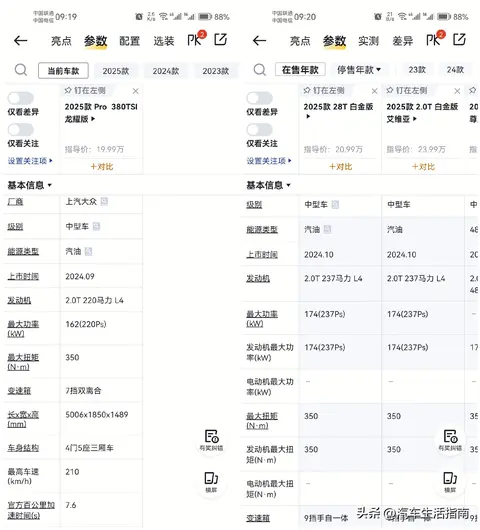This screenshot has width=480, height=530.
Task: Open 上市时间 explanation on right screen
Action: click(x=262, y=255)
